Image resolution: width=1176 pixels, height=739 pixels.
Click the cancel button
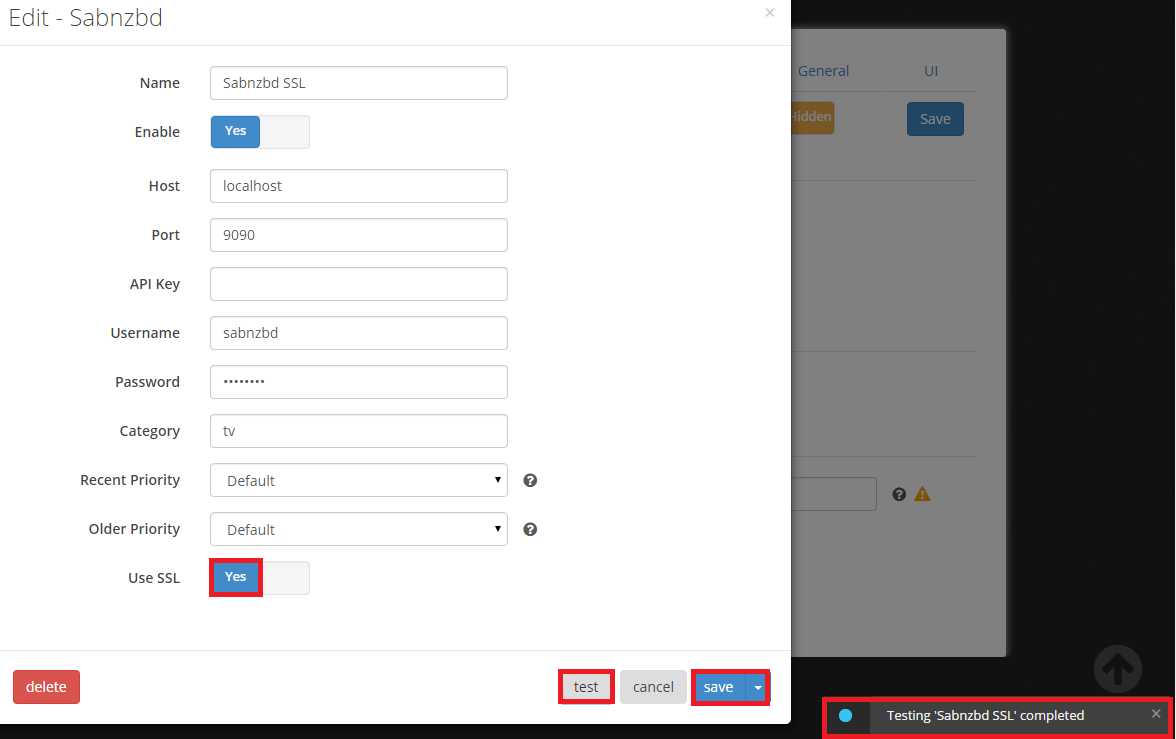click(x=653, y=687)
